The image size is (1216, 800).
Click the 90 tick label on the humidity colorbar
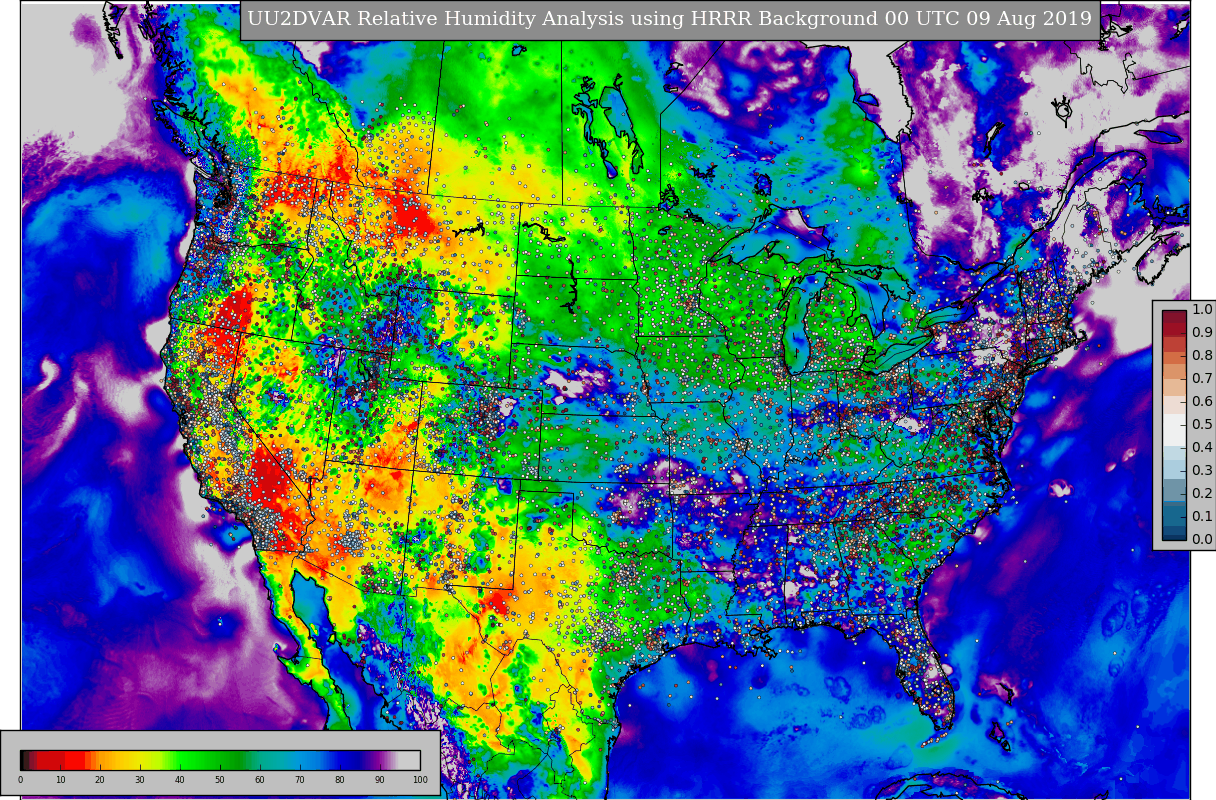(x=380, y=780)
